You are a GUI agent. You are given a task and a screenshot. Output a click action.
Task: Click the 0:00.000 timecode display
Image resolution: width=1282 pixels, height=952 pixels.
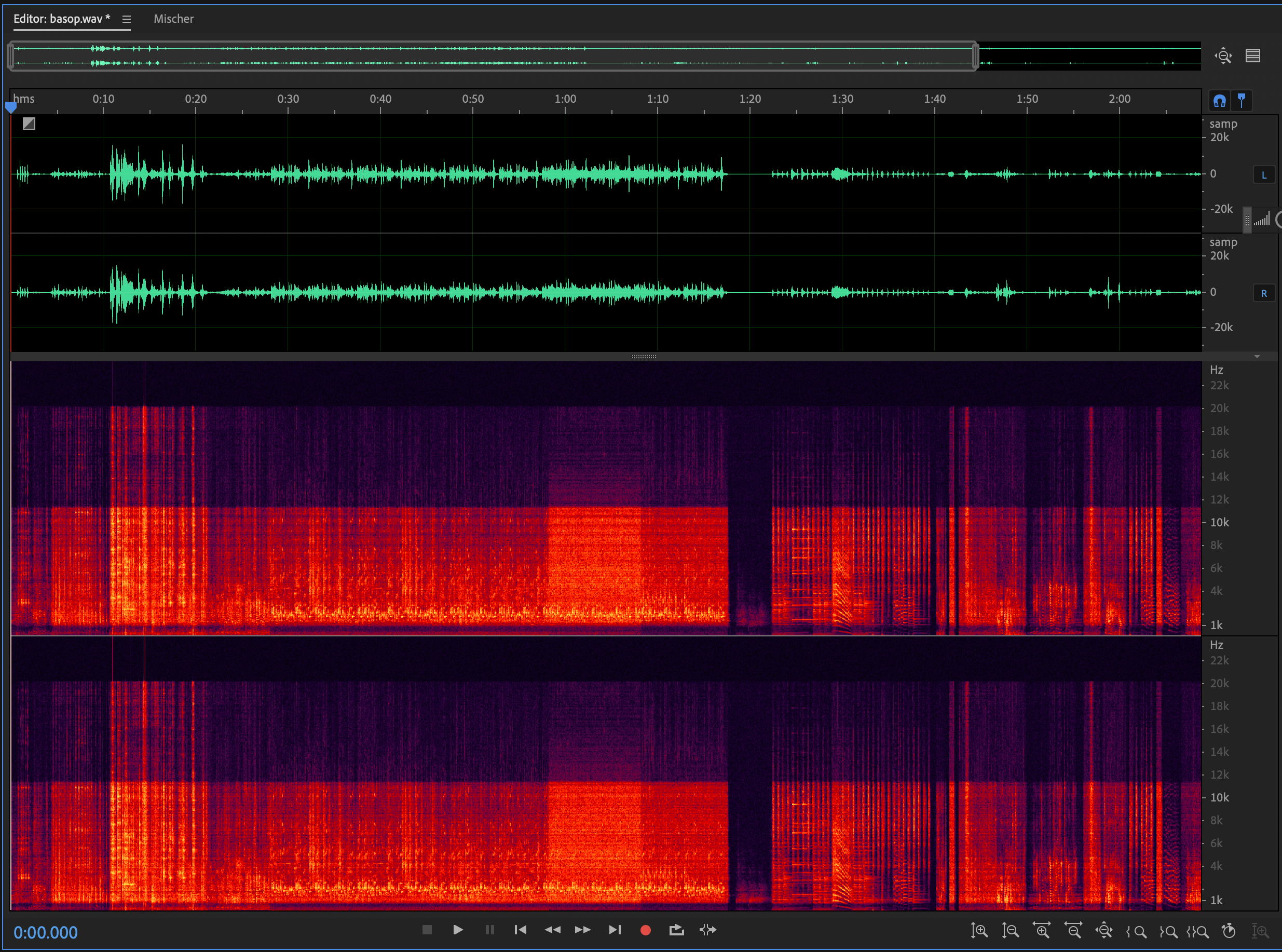[x=46, y=932]
